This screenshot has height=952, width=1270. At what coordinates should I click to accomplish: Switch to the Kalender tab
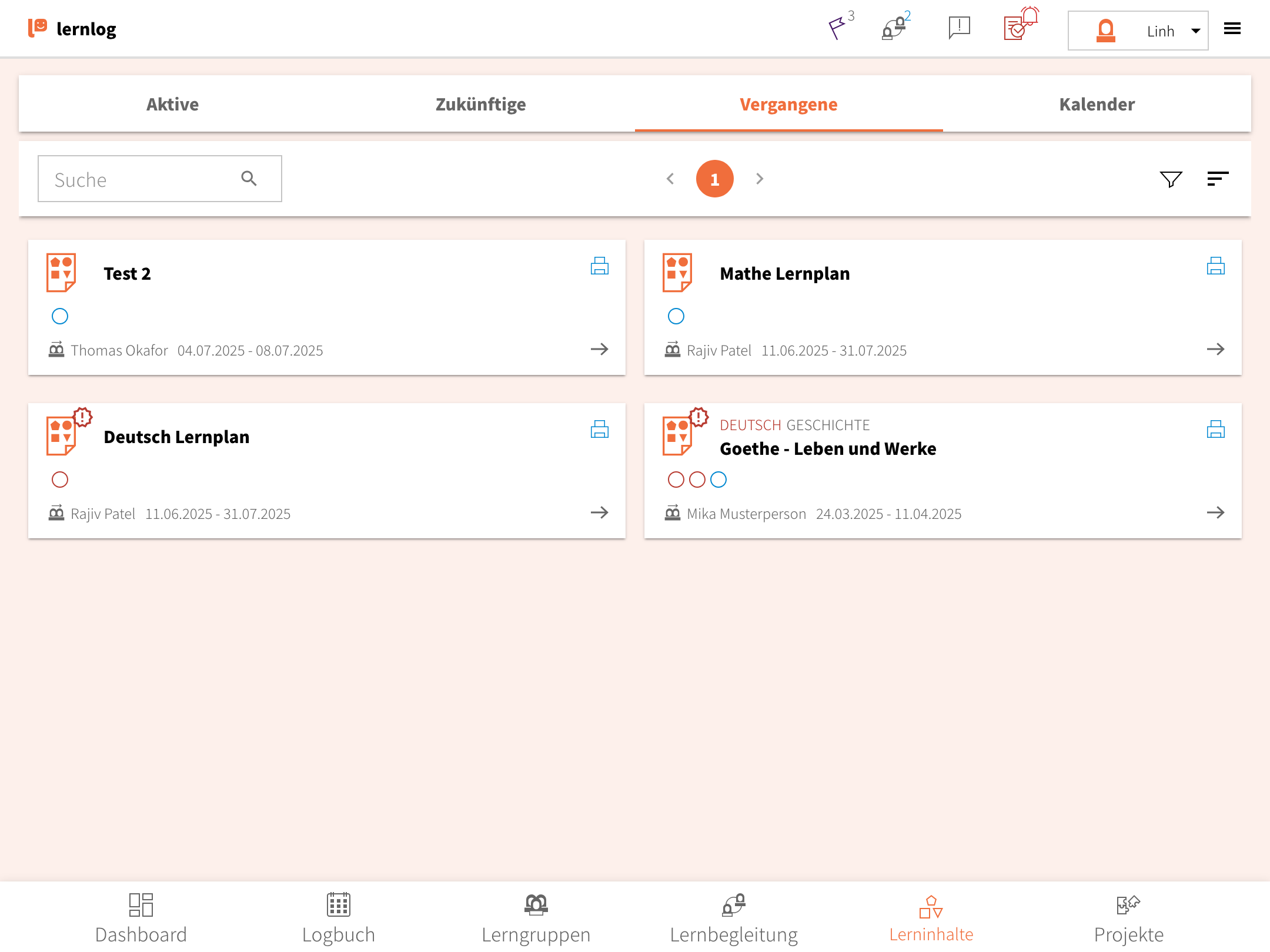[x=1097, y=104]
